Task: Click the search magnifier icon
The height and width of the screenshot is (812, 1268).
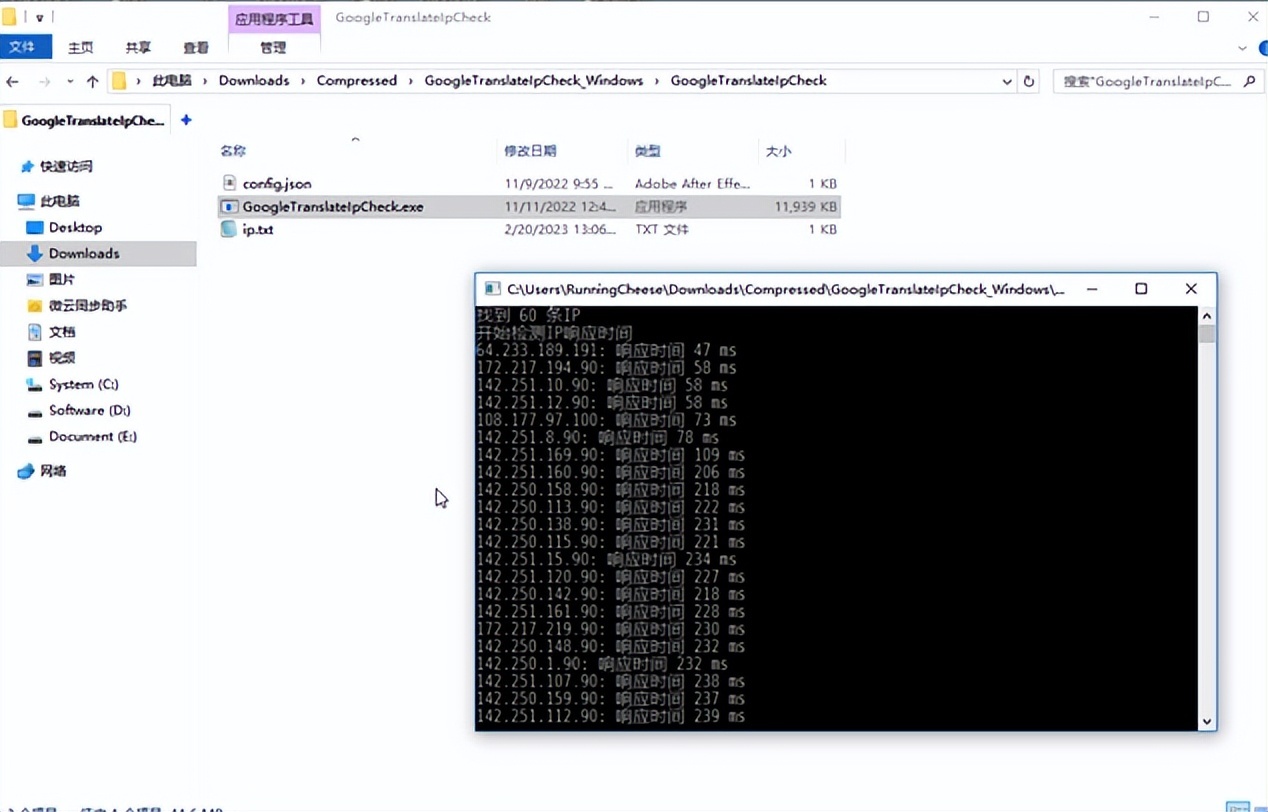Action: [1249, 82]
